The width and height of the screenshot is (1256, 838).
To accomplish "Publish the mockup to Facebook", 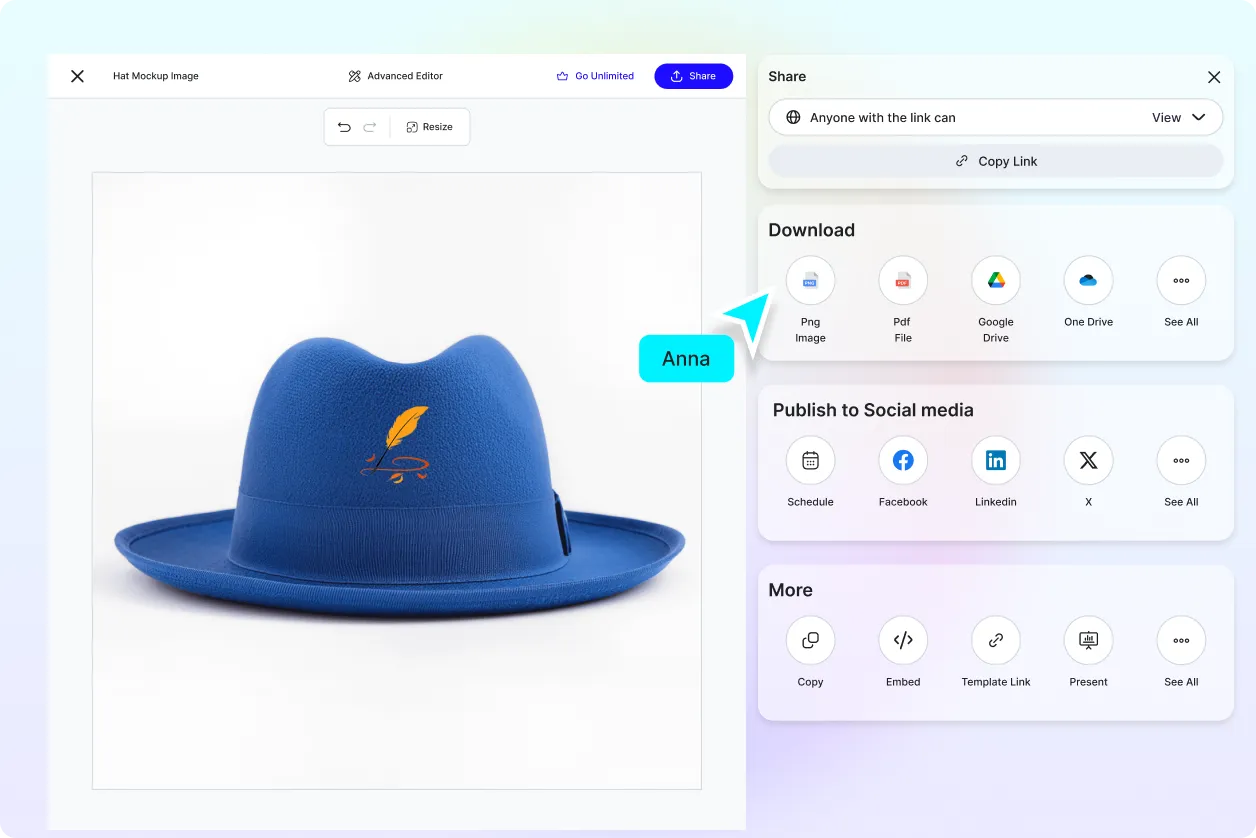I will [902, 460].
